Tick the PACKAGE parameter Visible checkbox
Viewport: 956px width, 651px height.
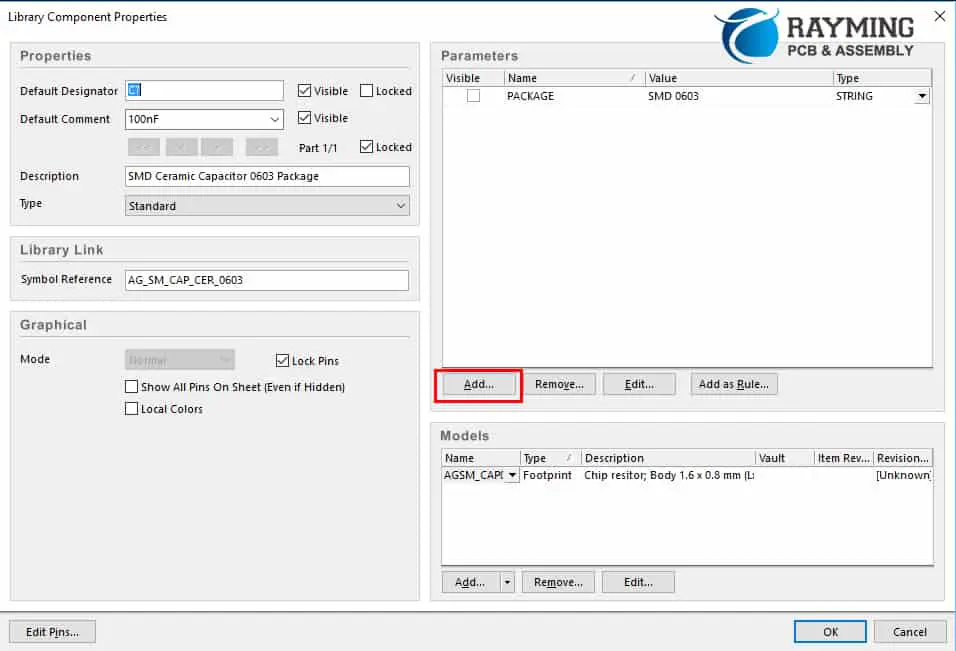coord(473,96)
